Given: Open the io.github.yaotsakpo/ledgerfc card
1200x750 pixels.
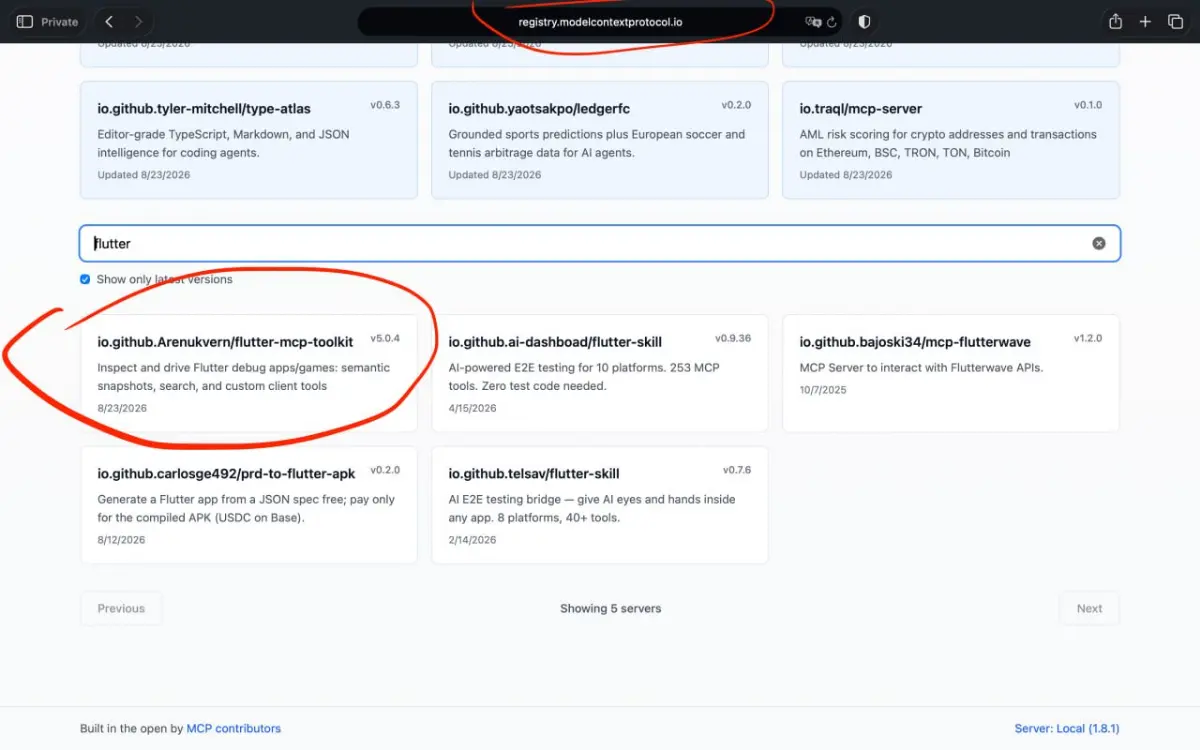Looking at the screenshot, I should tap(600, 140).
